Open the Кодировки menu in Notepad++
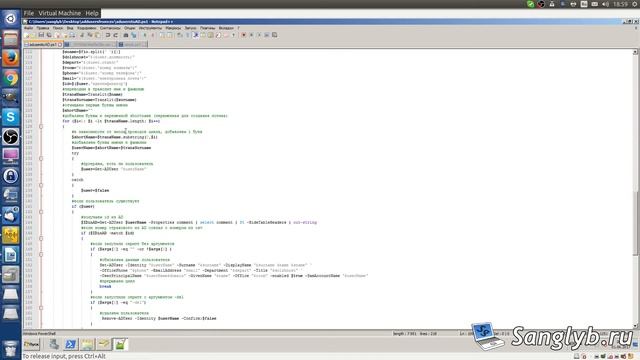Viewport: 640px width, 360px height. pos(87,28)
